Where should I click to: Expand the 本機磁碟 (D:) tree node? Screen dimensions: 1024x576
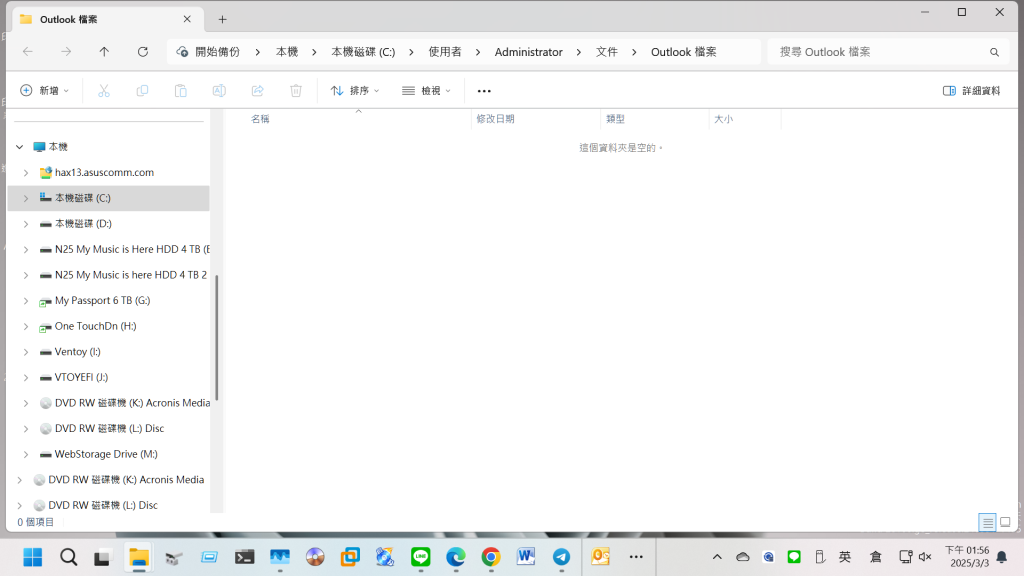[x=25, y=224]
